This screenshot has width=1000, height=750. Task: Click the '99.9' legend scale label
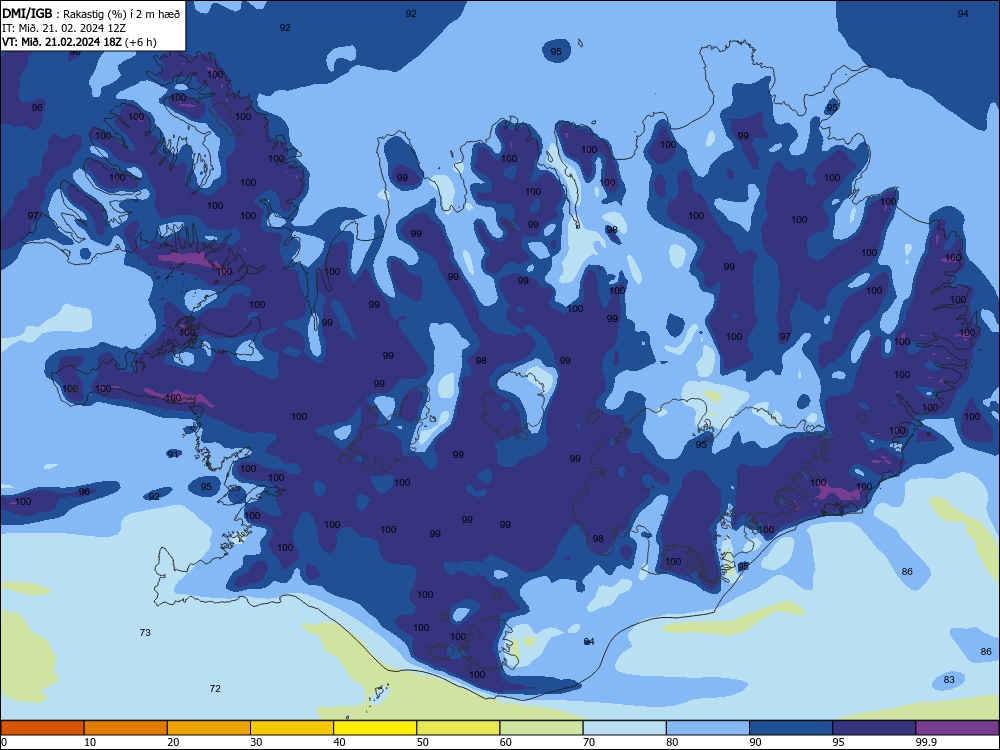[x=925, y=742]
